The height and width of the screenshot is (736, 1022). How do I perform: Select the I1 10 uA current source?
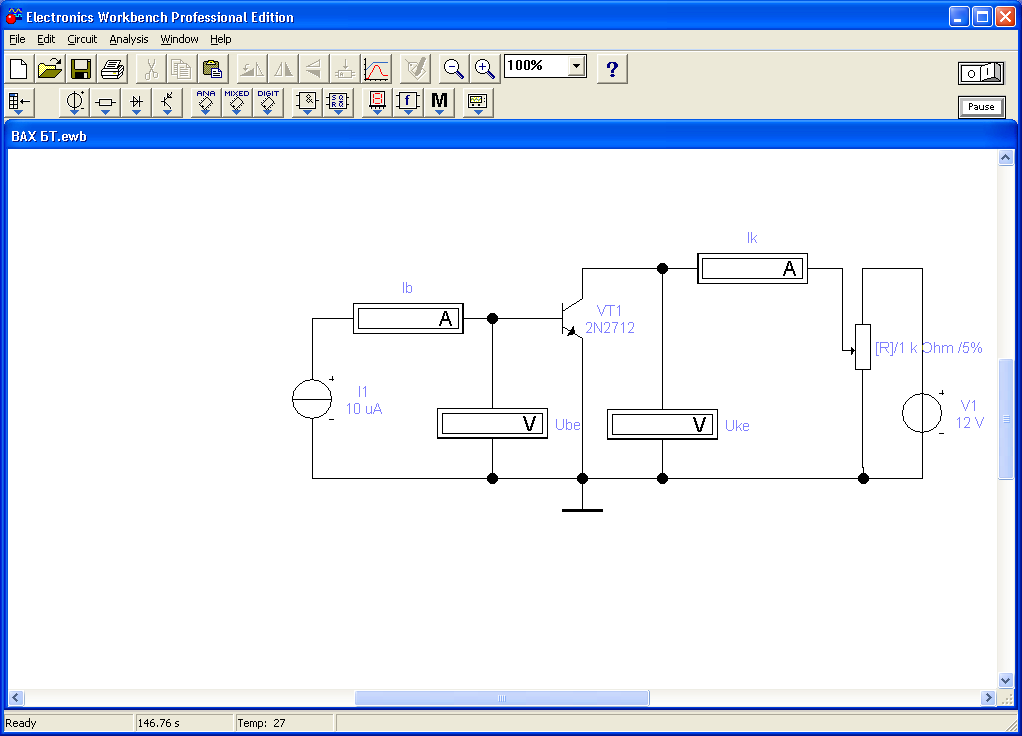pos(312,399)
